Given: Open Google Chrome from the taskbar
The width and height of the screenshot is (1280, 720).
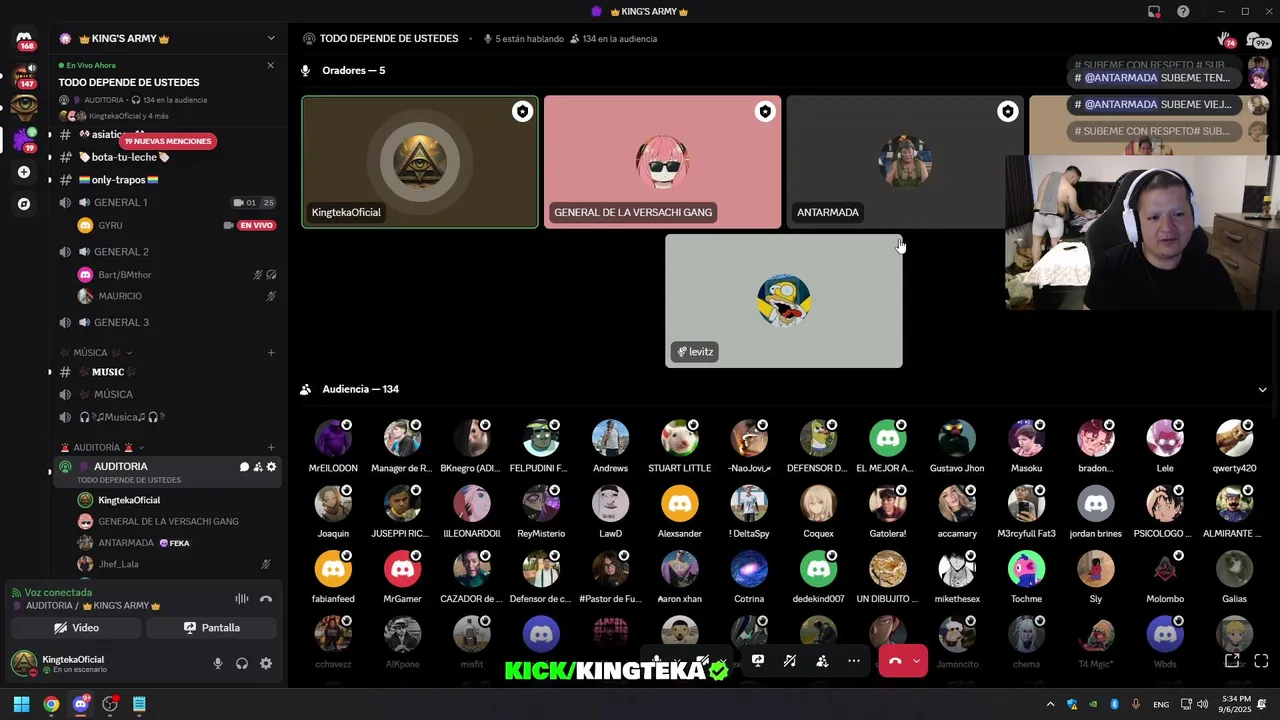Looking at the screenshot, I should point(51,704).
